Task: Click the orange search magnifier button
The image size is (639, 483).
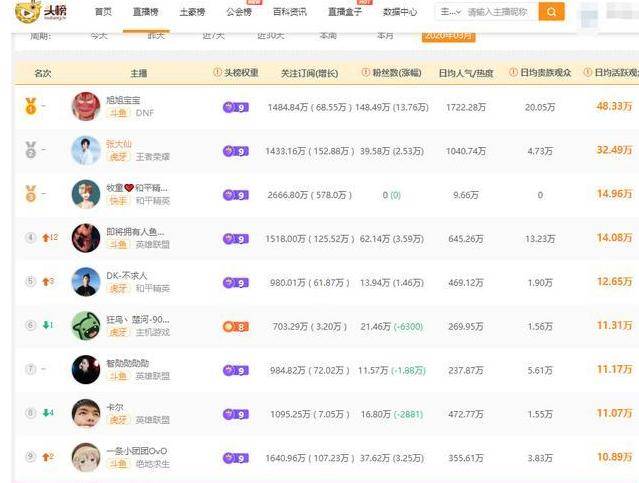Action: 551,12
